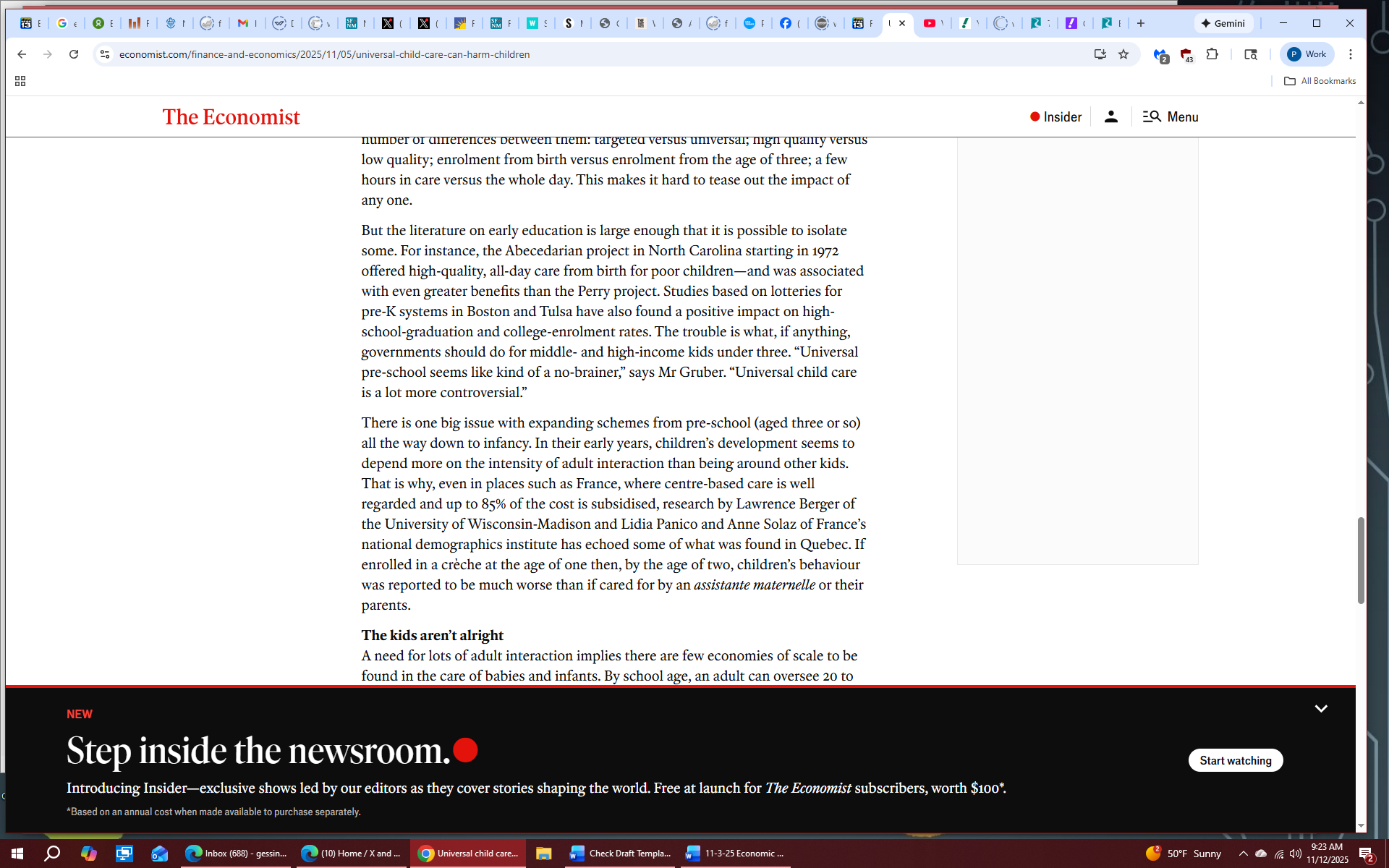1389x868 pixels.
Task: Click the Start watching button
Action: click(1235, 760)
